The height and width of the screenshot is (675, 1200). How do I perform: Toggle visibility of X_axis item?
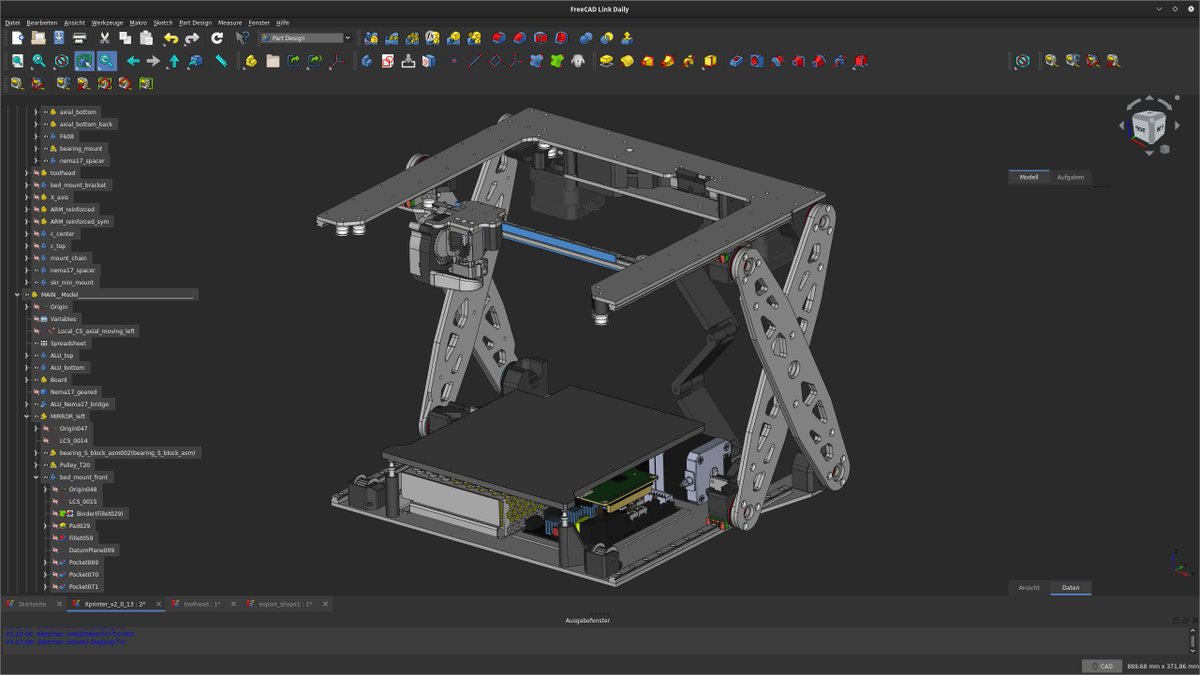point(36,197)
